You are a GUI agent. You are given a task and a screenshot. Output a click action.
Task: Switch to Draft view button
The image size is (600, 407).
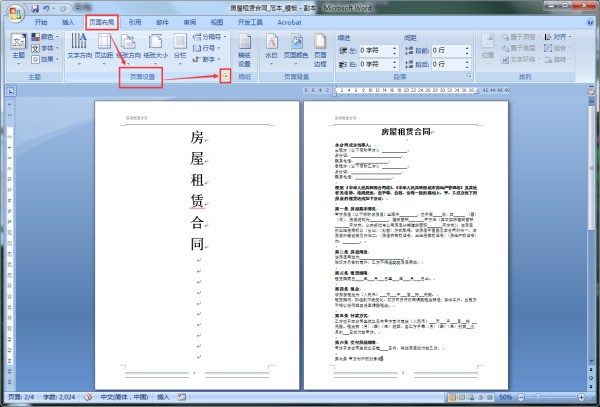(x=489, y=397)
